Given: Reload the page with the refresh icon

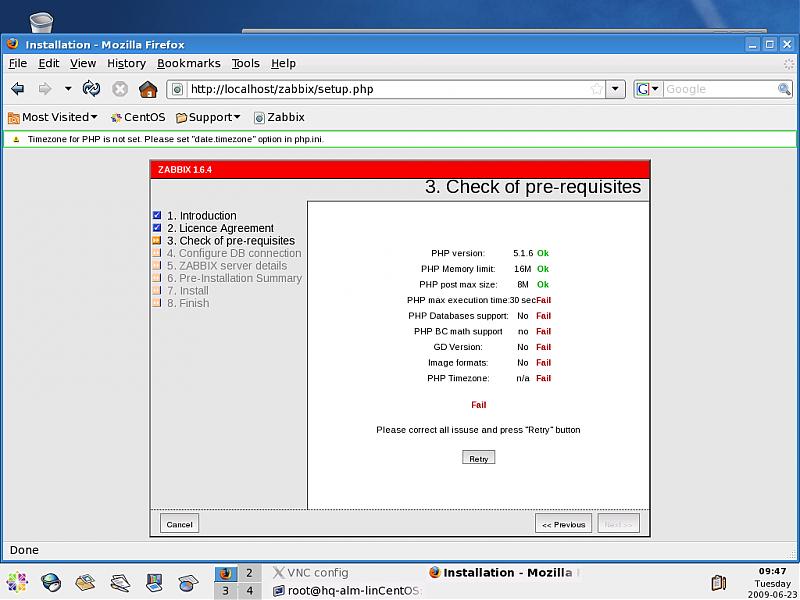Looking at the screenshot, I should point(92,89).
